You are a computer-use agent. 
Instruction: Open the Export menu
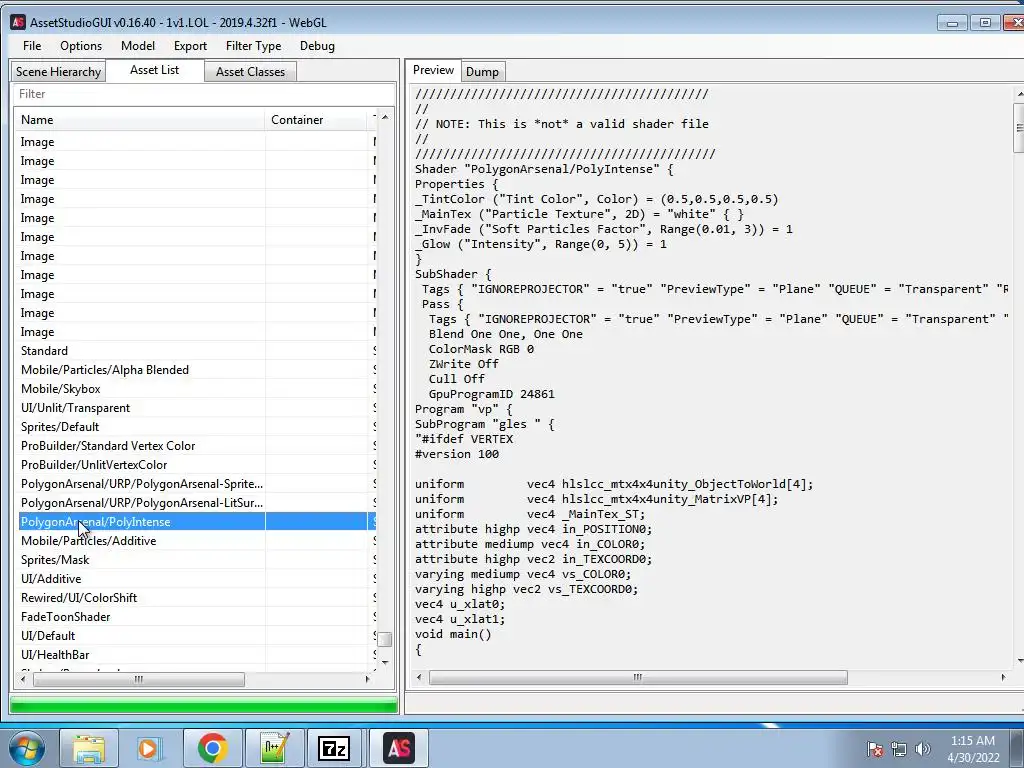pos(190,46)
